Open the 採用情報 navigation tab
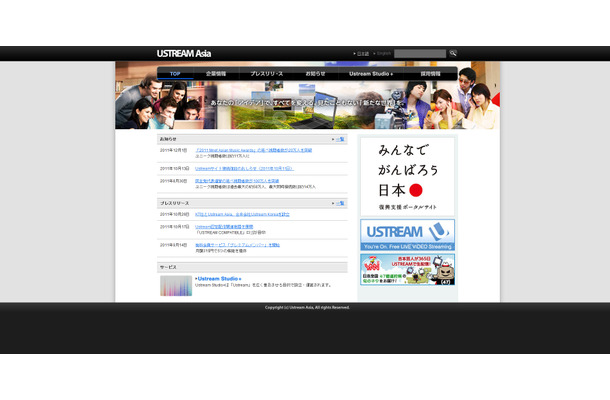Viewport: 610px width, 400px height. point(430,74)
